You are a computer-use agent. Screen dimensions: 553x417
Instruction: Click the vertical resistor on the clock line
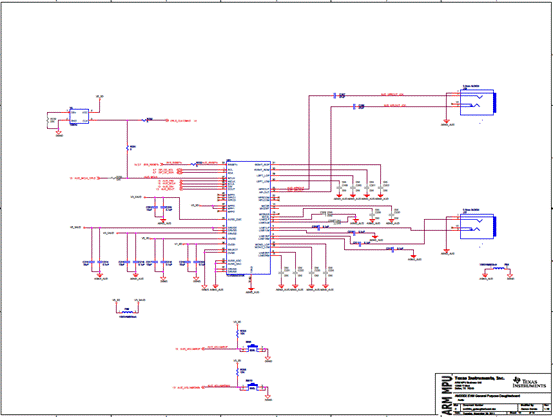(x=127, y=148)
